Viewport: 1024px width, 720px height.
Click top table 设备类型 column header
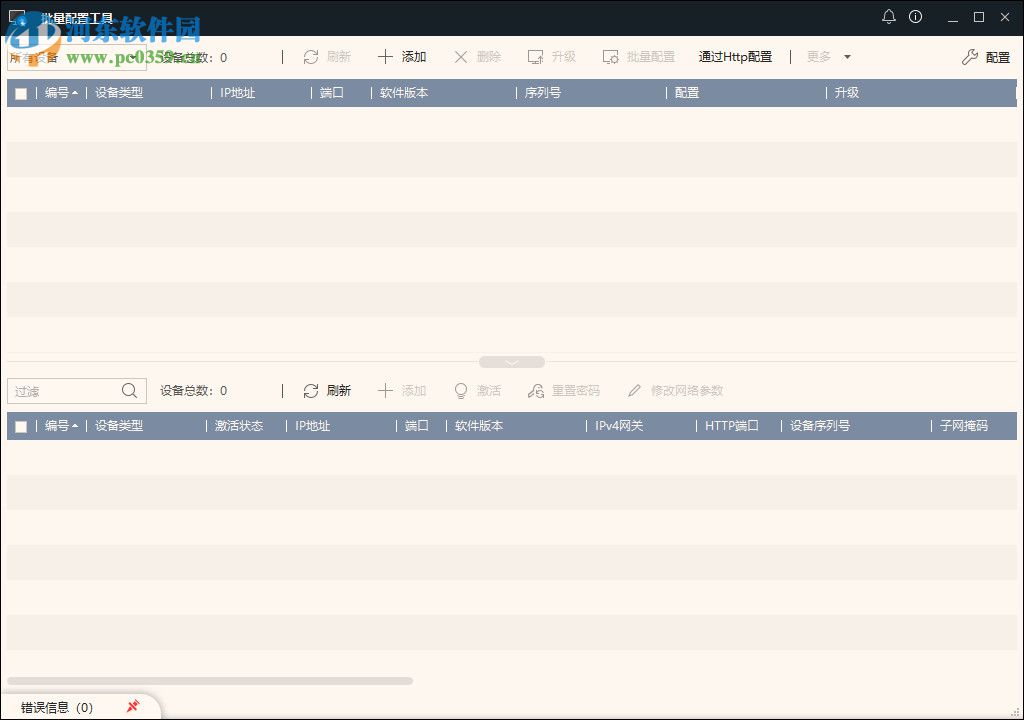coord(119,93)
